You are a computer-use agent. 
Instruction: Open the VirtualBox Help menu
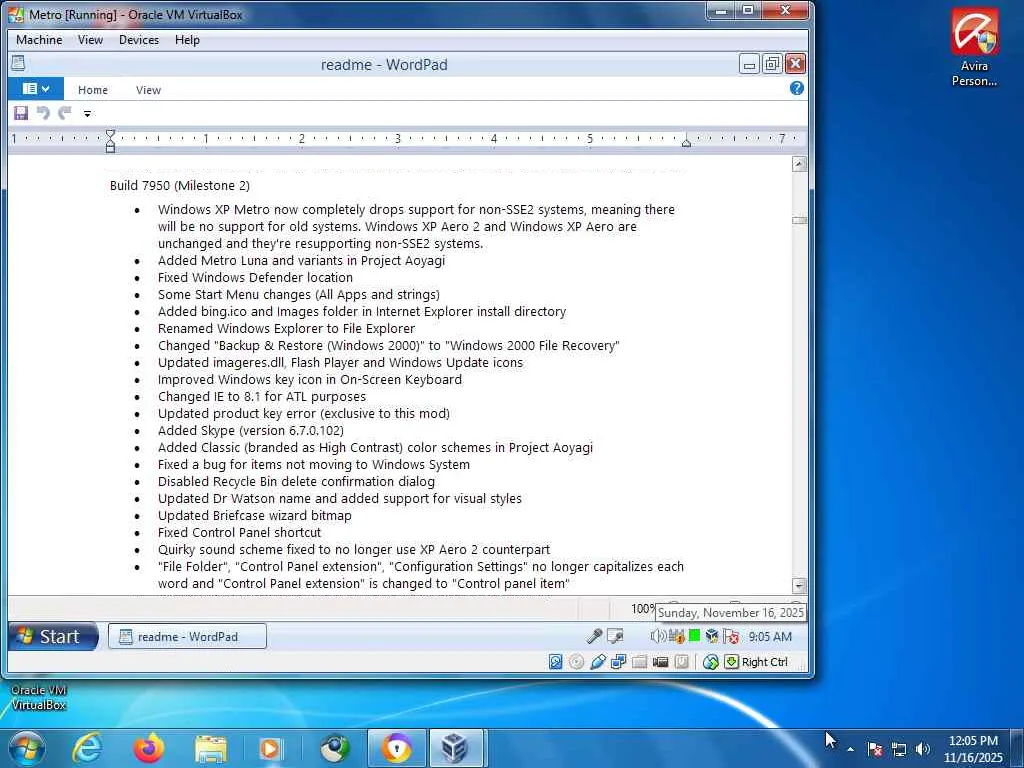tap(187, 40)
